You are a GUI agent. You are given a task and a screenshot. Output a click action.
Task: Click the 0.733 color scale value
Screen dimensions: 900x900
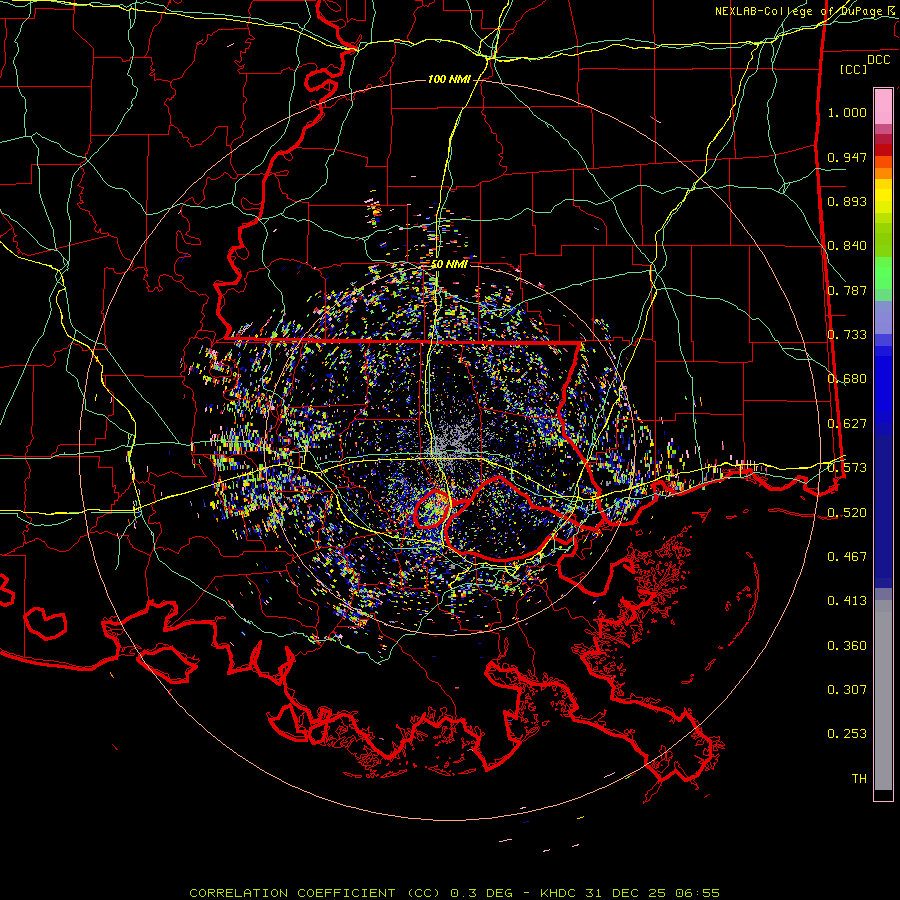point(847,335)
